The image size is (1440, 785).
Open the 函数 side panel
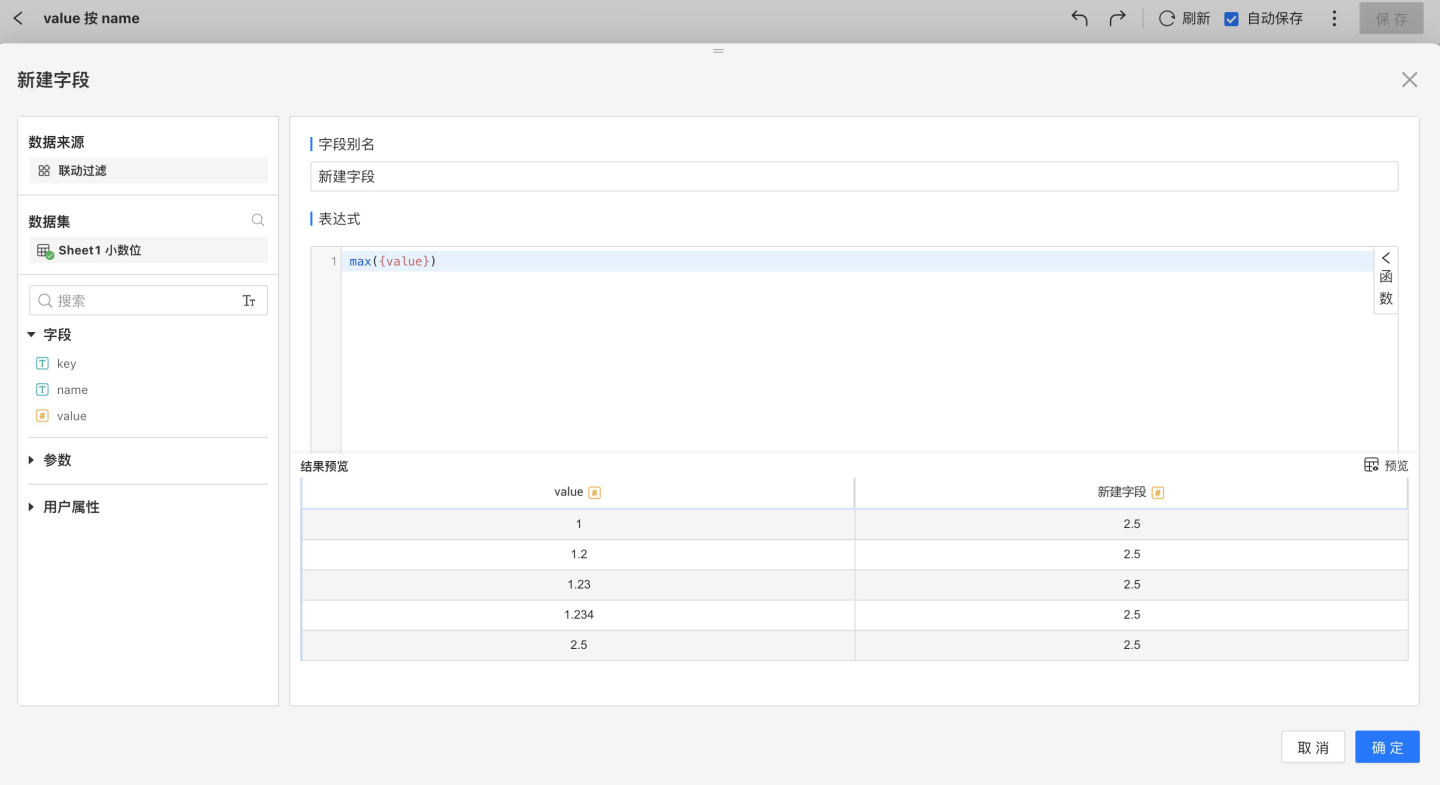pos(1386,280)
